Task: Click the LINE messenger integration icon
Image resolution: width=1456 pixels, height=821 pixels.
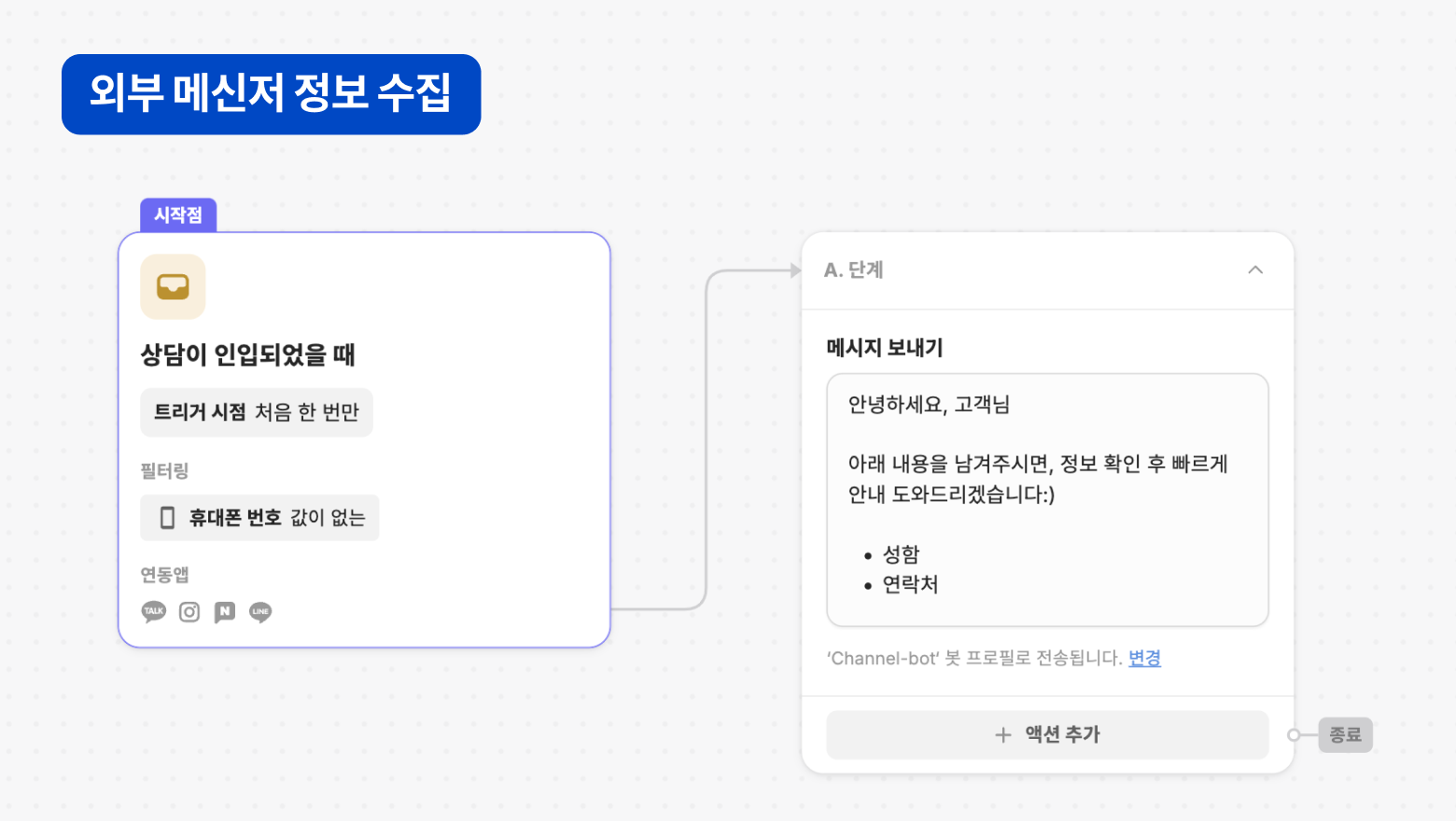Action: click(x=260, y=612)
